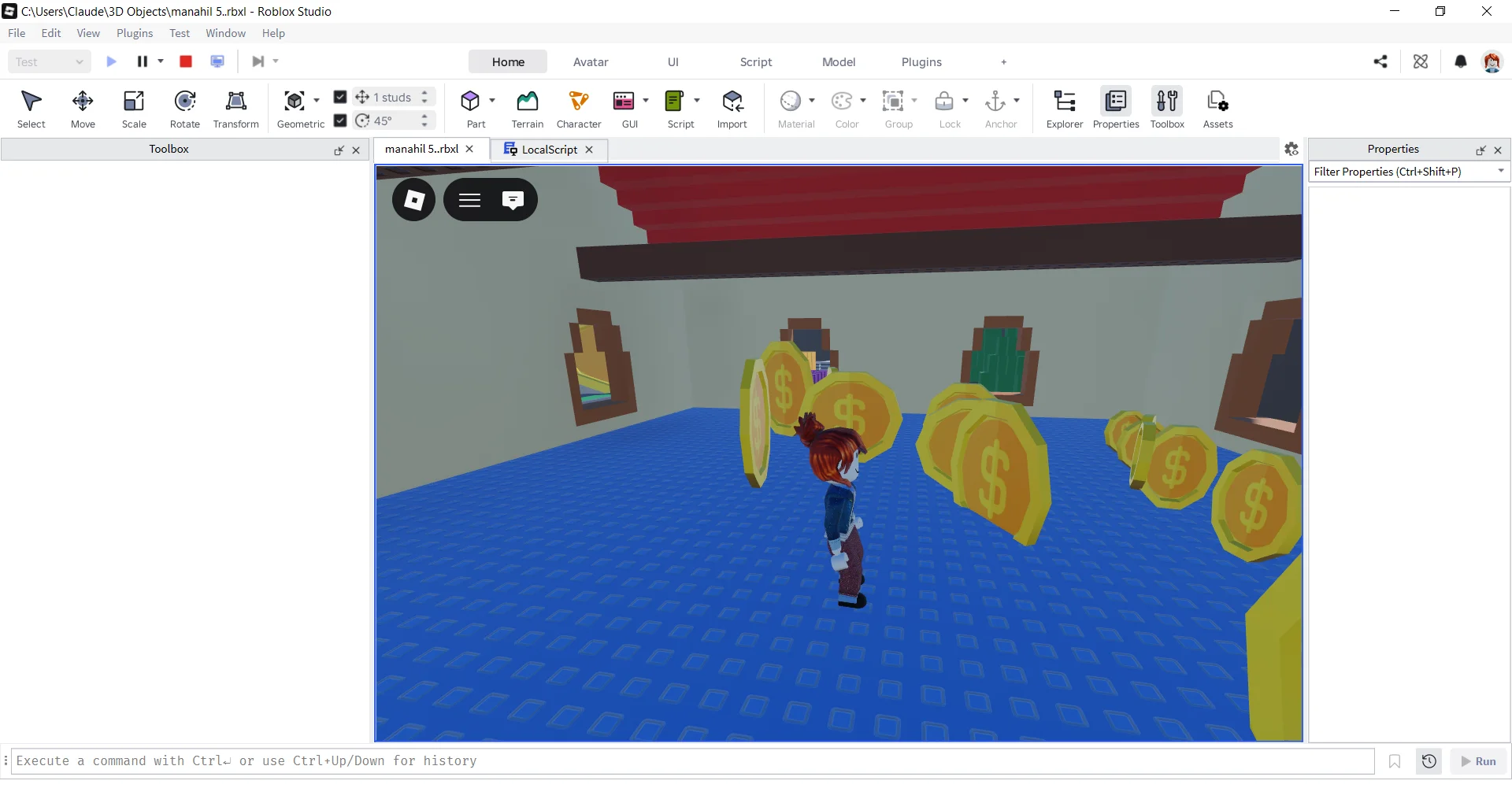Screen dimensions: 1512x788
Task: Open the Geometric mode dropdown arrow
Action: [x=317, y=101]
